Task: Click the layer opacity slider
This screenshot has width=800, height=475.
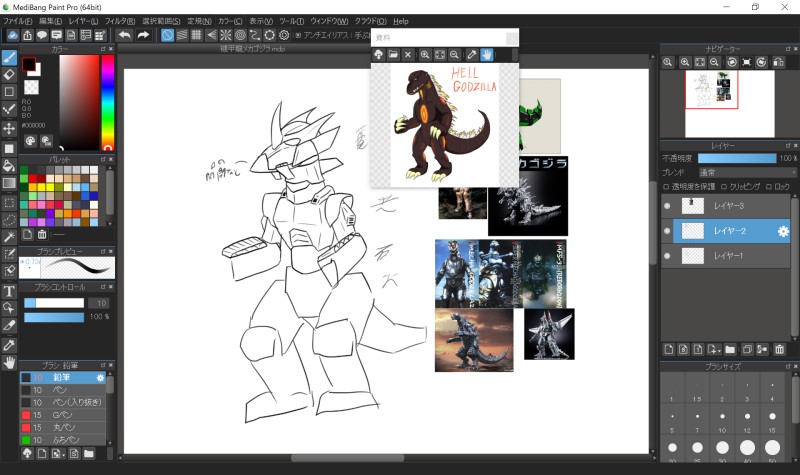Action: (x=736, y=158)
